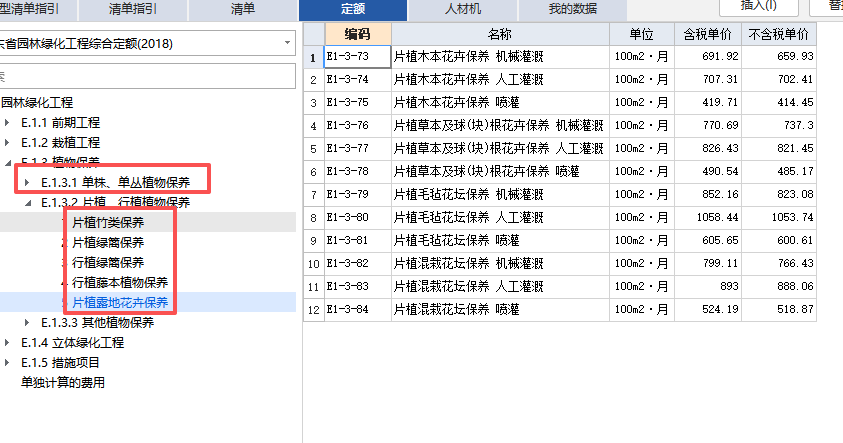Switch to the 人材机 tab
This screenshot has width=843, height=443.
coord(463,9)
